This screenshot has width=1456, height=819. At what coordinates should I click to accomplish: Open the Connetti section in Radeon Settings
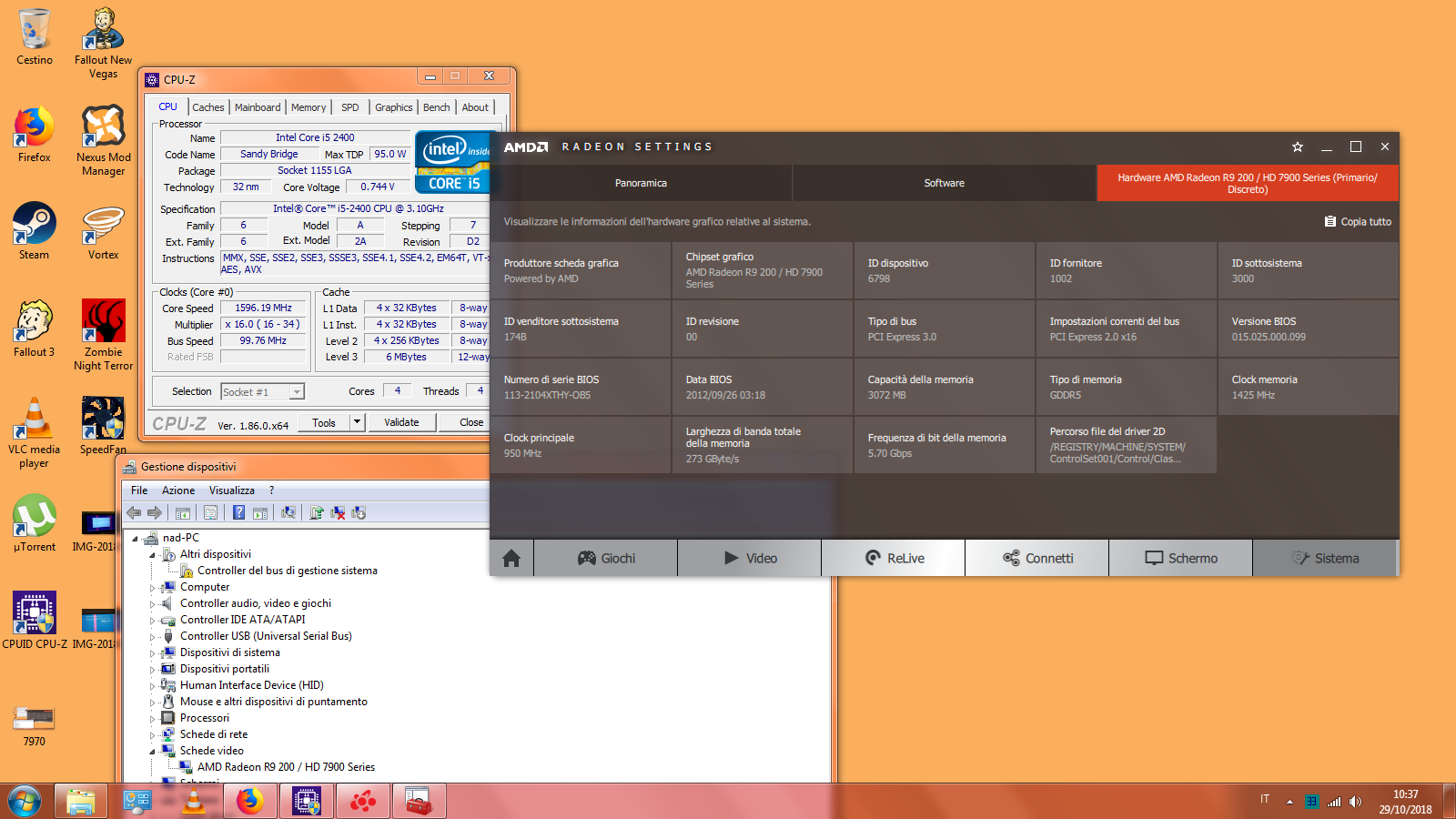point(1037,558)
